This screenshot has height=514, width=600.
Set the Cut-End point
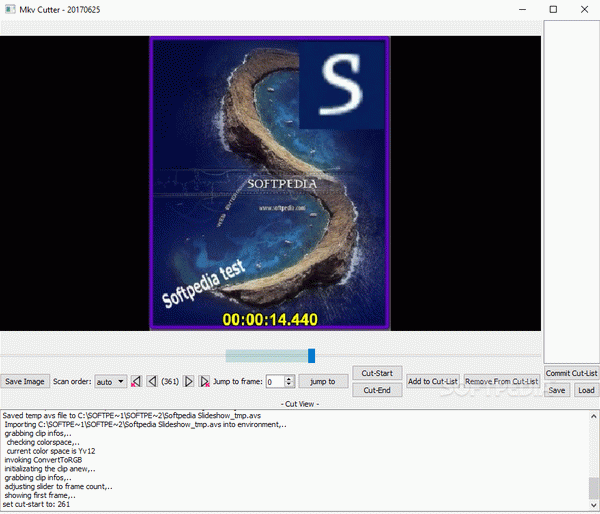(377, 390)
